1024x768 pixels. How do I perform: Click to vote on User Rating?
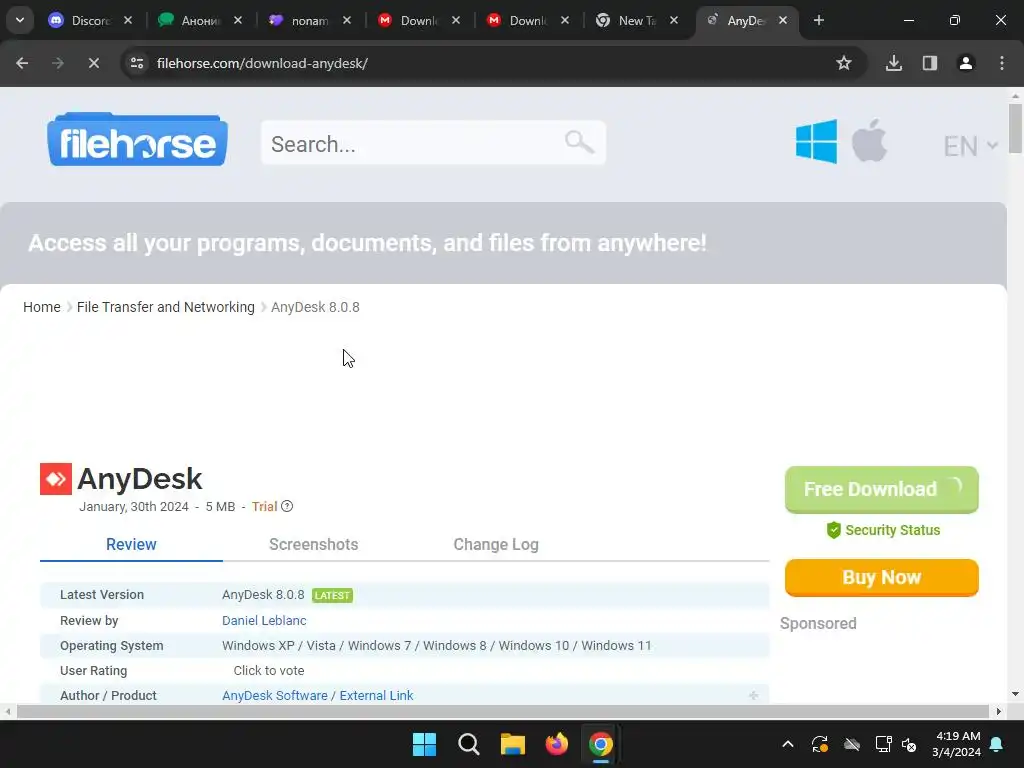click(x=269, y=671)
